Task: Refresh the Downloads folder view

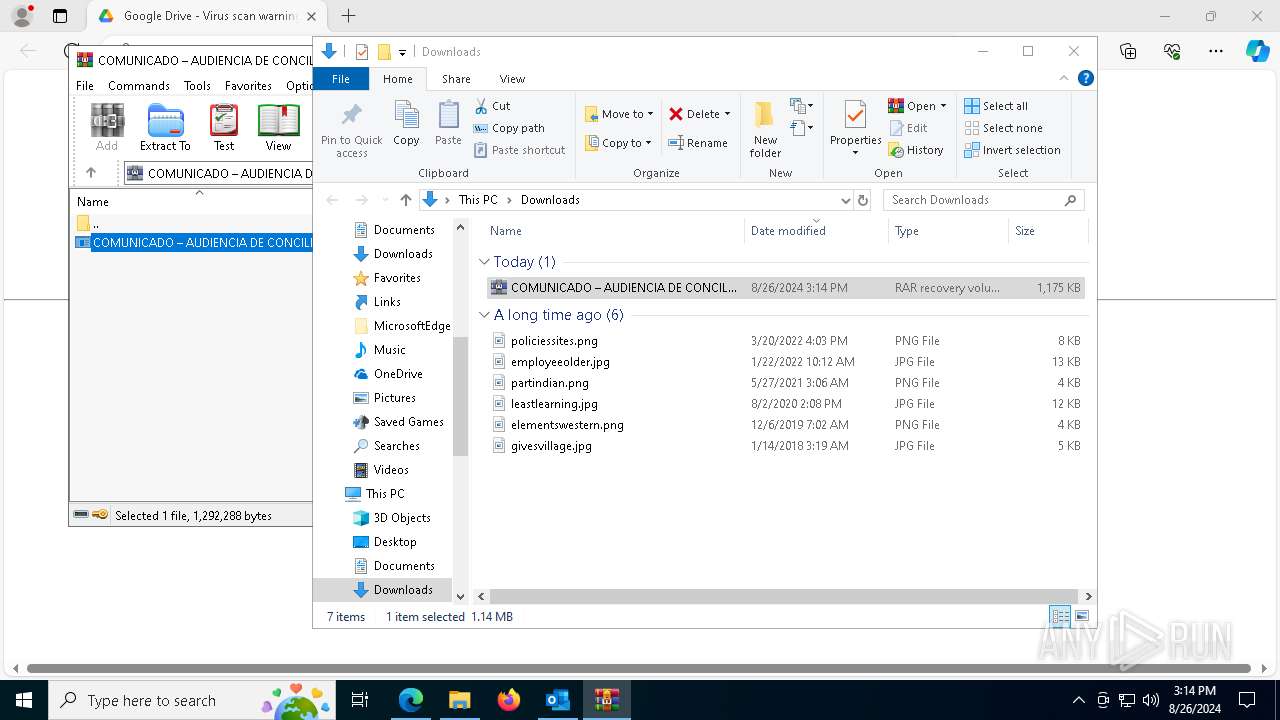Action: [864, 200]
